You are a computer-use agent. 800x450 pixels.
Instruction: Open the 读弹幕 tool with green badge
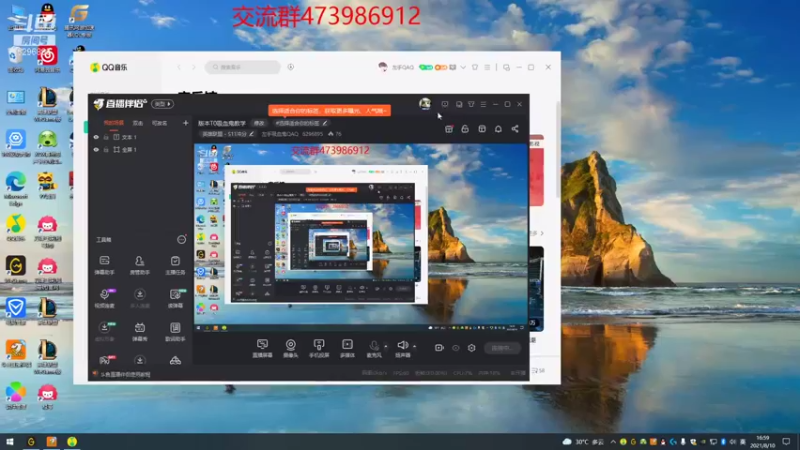(175, 298)
